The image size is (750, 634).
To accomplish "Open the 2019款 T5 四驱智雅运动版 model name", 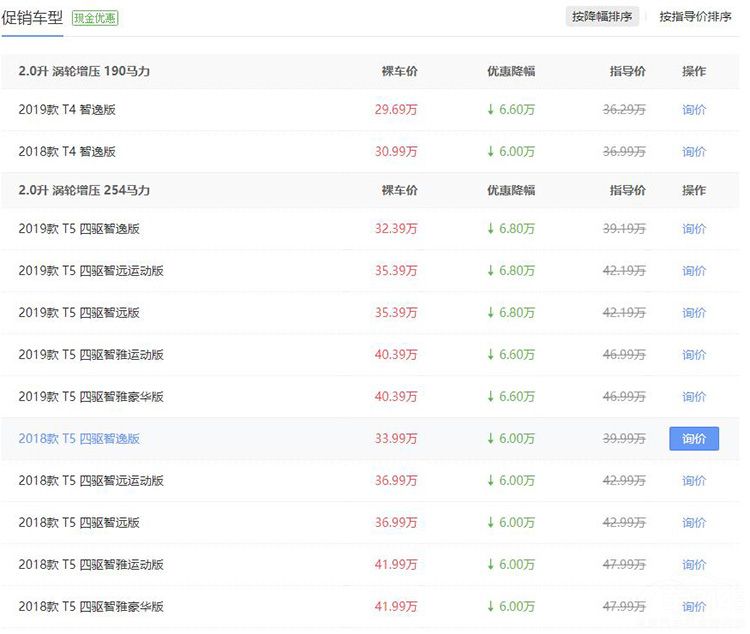I will tap(91, 355).
